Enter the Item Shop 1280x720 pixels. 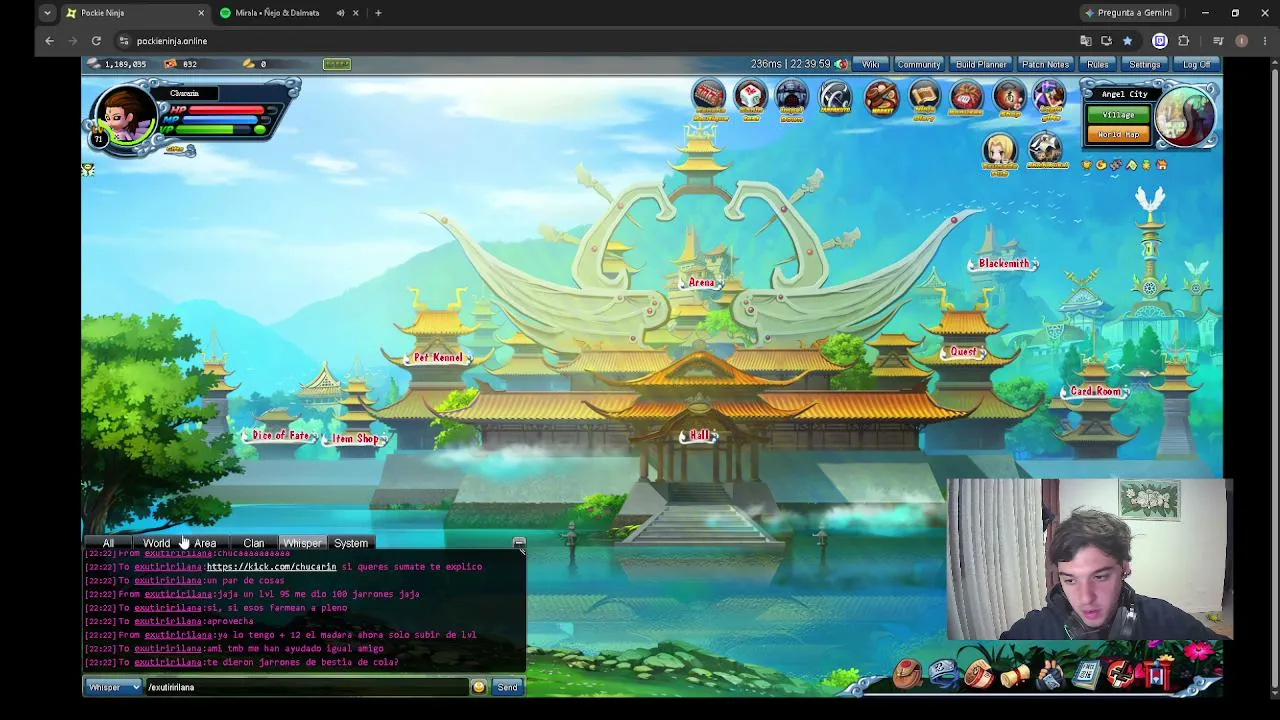(356, 439)
